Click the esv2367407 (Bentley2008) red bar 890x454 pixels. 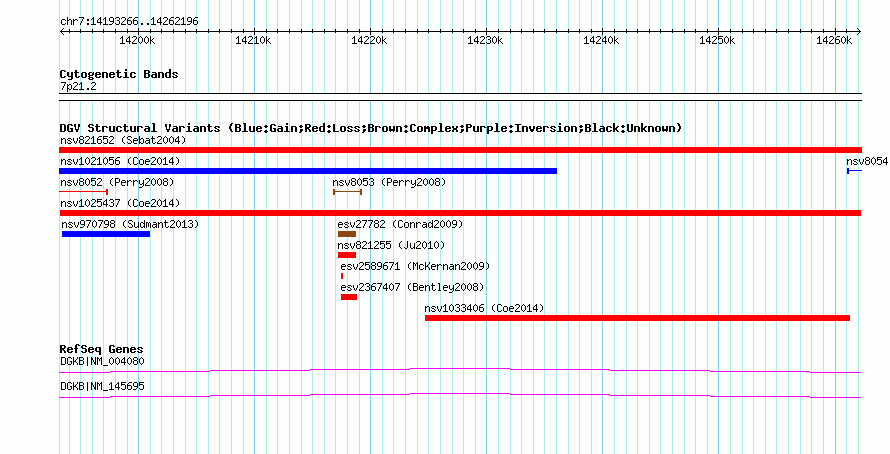349,297
